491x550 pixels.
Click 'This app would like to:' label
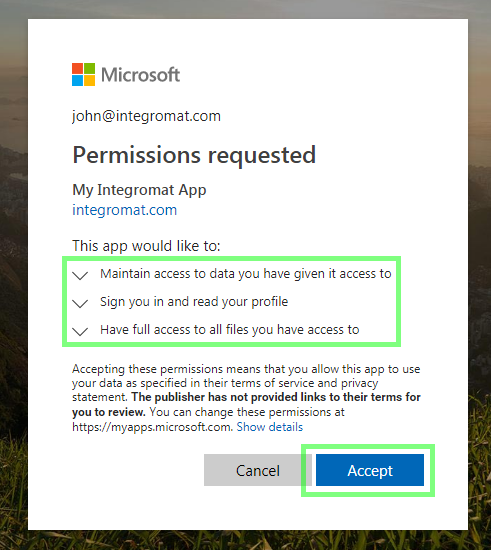(146, 246)
